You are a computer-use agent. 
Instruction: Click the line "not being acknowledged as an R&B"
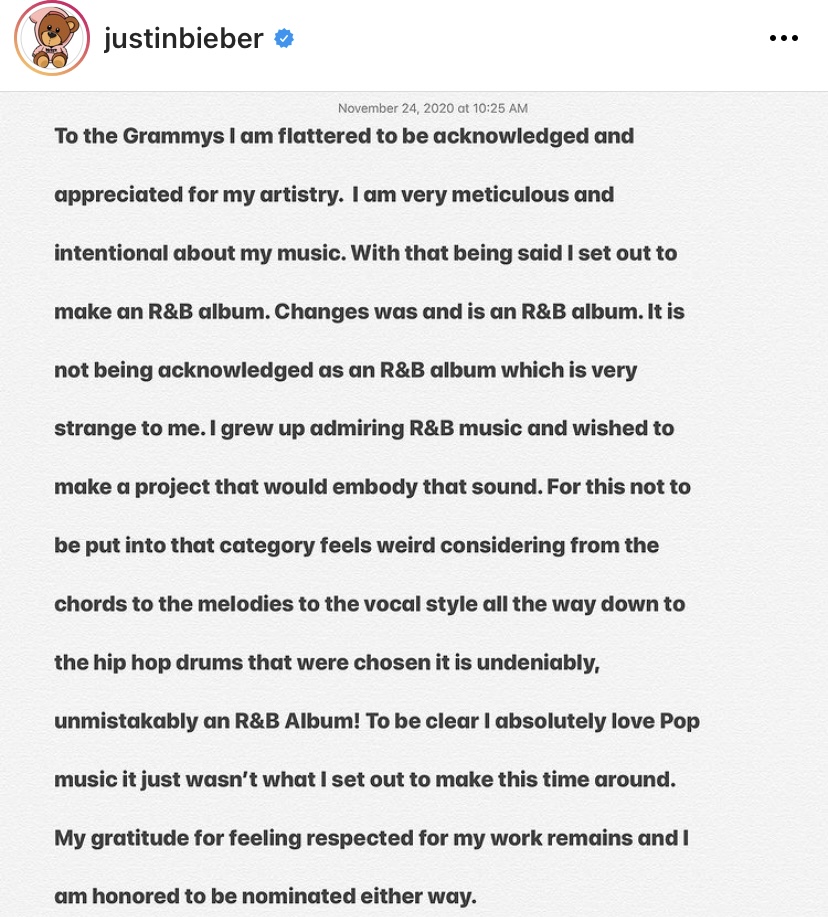coord(346,371)
